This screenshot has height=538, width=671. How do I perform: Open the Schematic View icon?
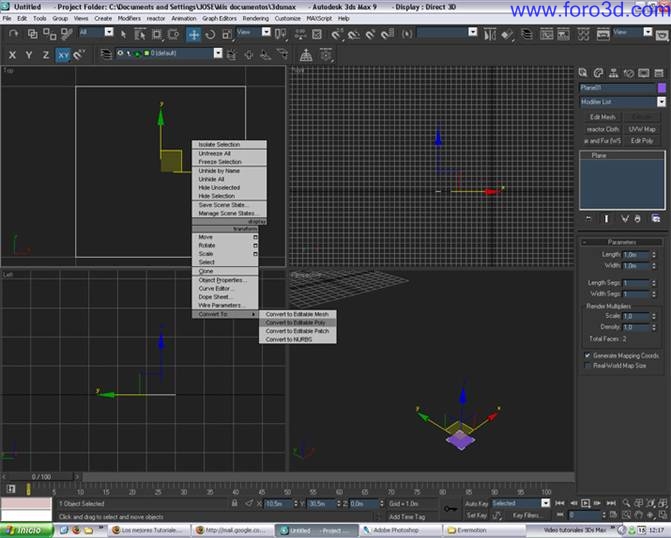click(x=564, y=34)
